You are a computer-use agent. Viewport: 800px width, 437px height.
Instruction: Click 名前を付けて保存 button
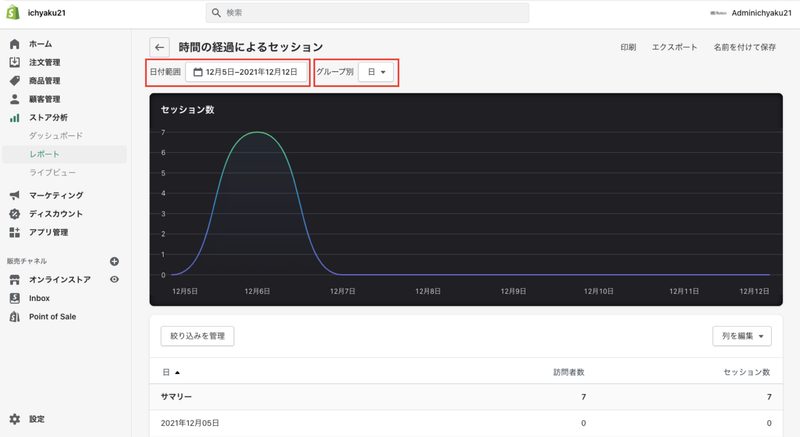(744, 47)
